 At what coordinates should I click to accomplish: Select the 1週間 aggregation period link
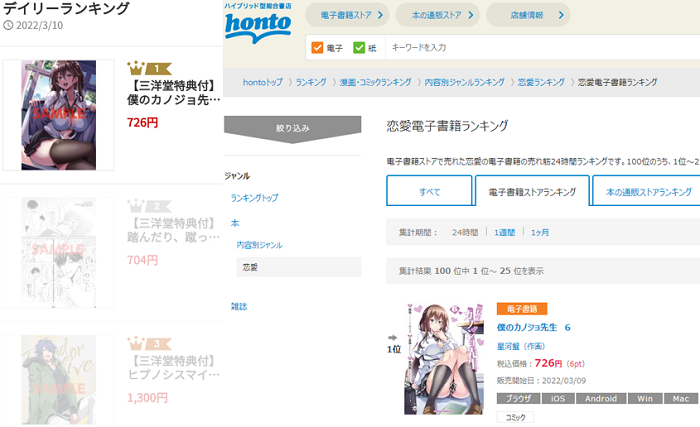[x=504, y=232]
